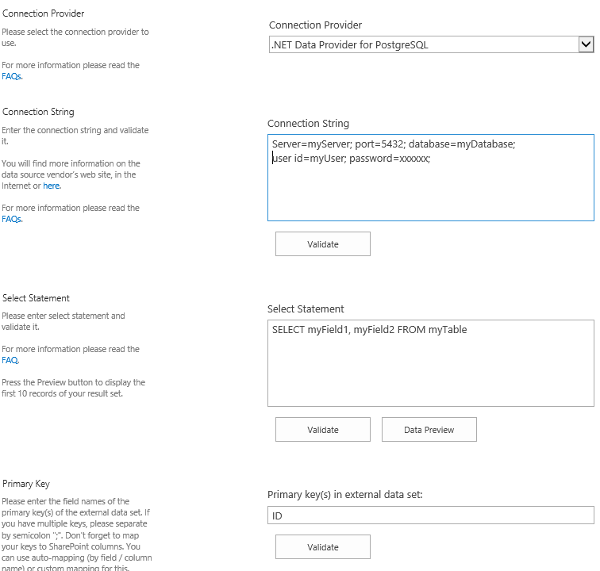Viewport: 600px width, 571px height.
Task: Click the left-side Connection Provider section heading
Action: tap(43, 14)
